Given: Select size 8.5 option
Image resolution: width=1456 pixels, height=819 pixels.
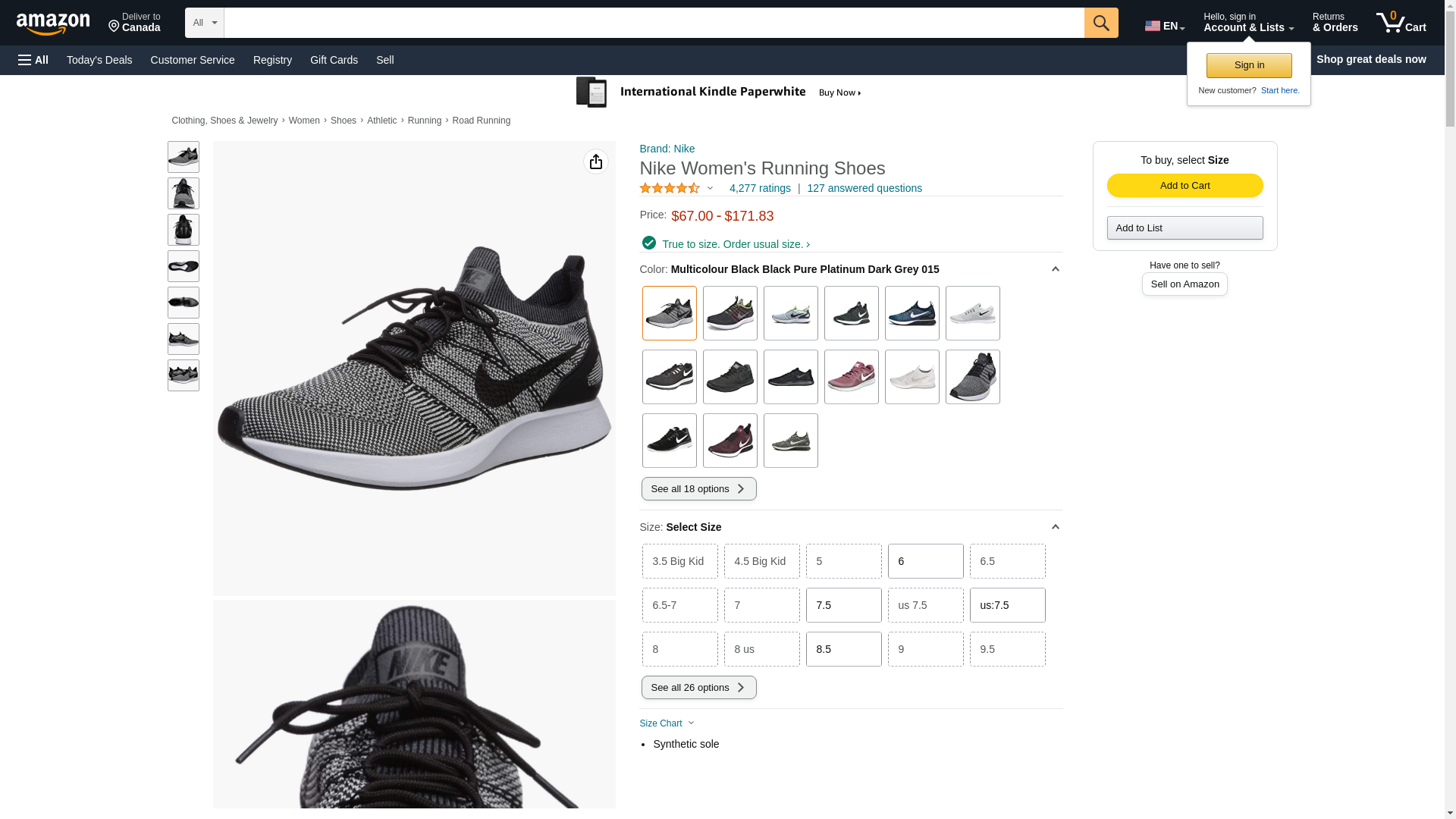Looking at the screenshot, I should pos(843,649).
